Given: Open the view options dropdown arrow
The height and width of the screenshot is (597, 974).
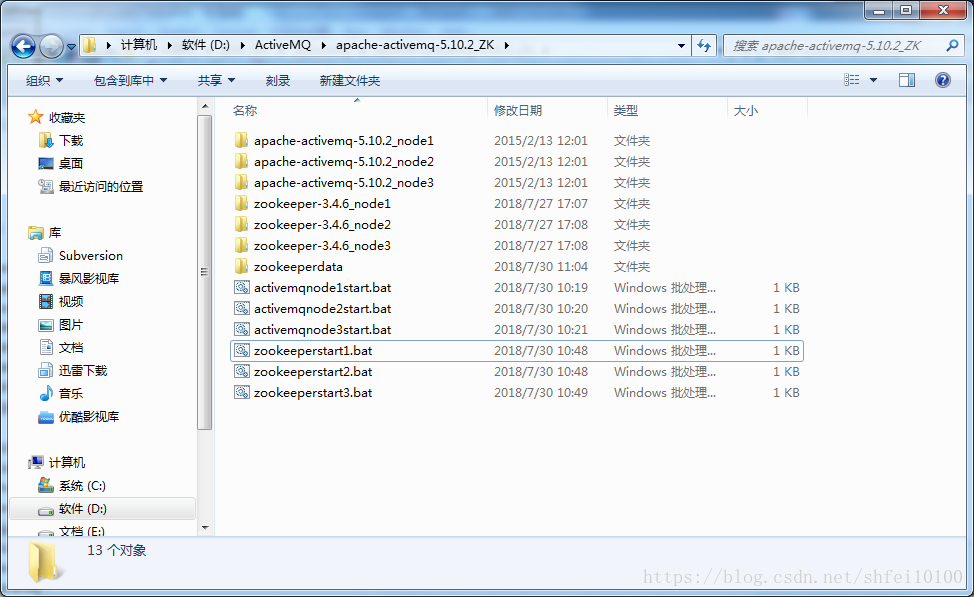Looking at the screenshot, I should pos(873,80).
